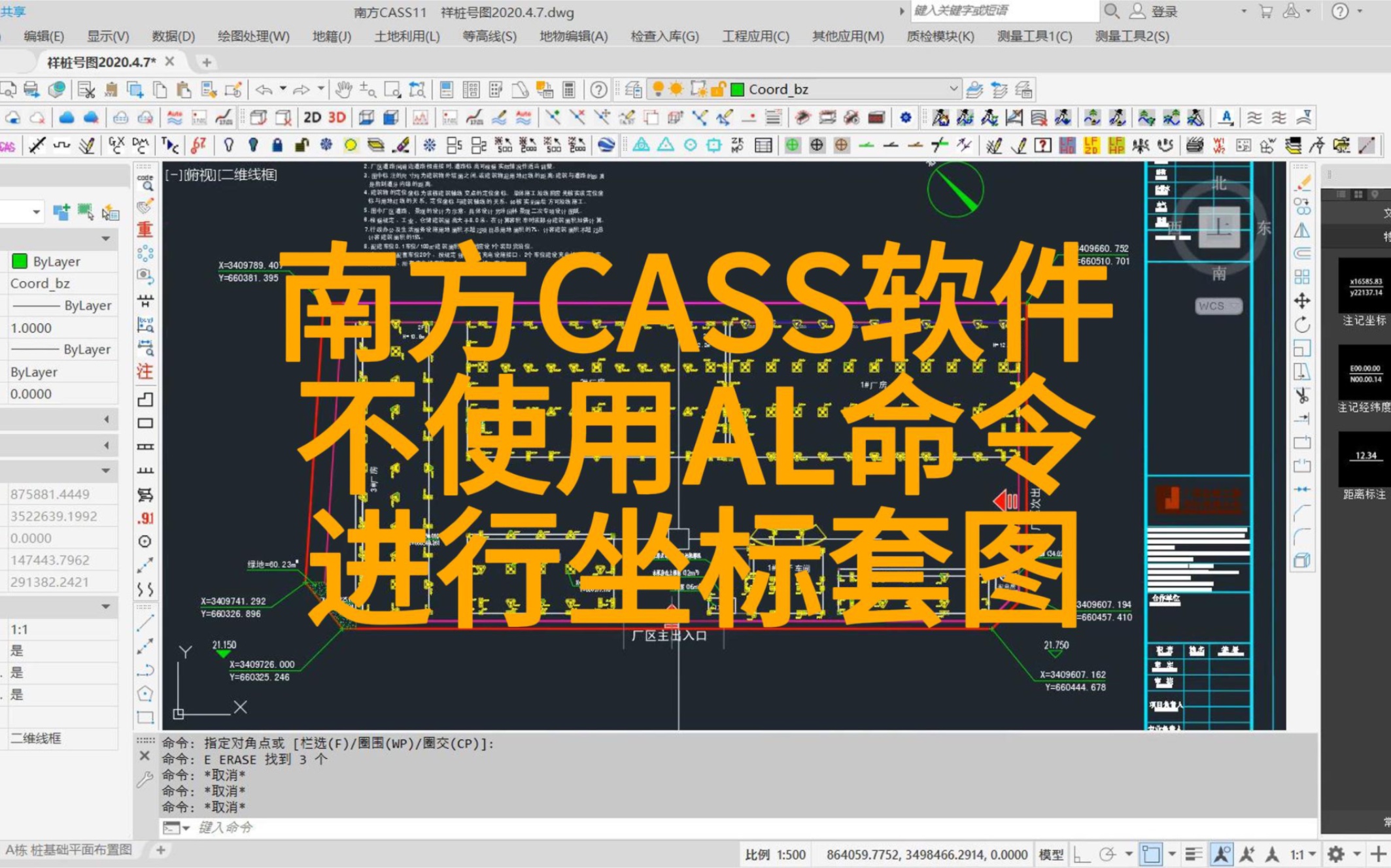
Task: Select the Pan hand tool
Action: [x=344, y=90]
